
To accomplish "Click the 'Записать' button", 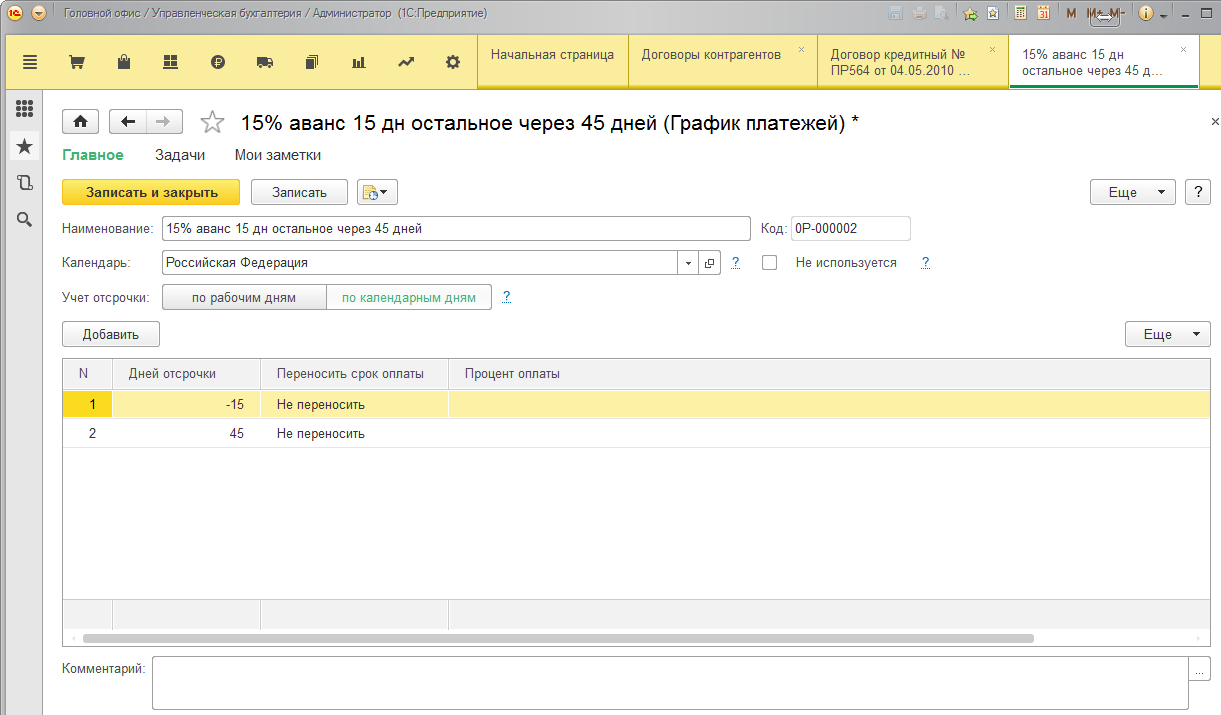I will [x=299, y=192].
